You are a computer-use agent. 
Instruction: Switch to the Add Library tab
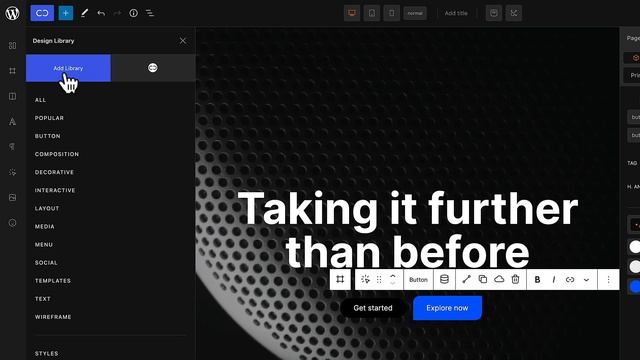coord(68,68)
